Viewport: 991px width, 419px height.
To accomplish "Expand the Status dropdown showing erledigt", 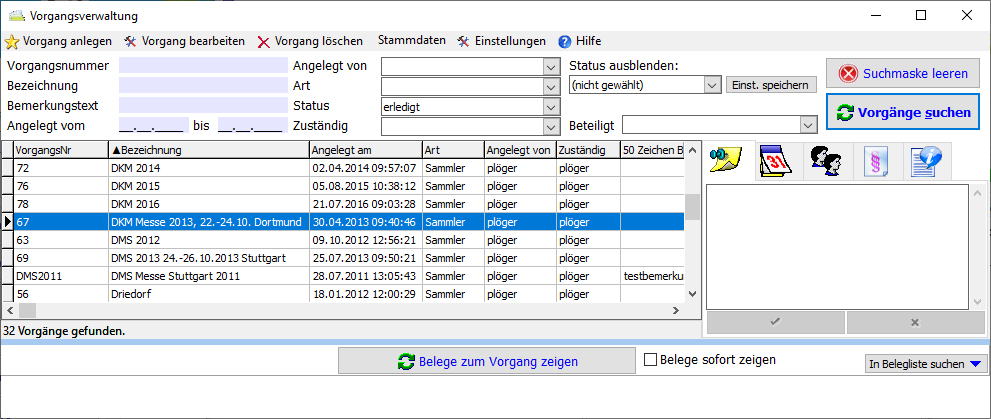I will (x=552, y=107).
